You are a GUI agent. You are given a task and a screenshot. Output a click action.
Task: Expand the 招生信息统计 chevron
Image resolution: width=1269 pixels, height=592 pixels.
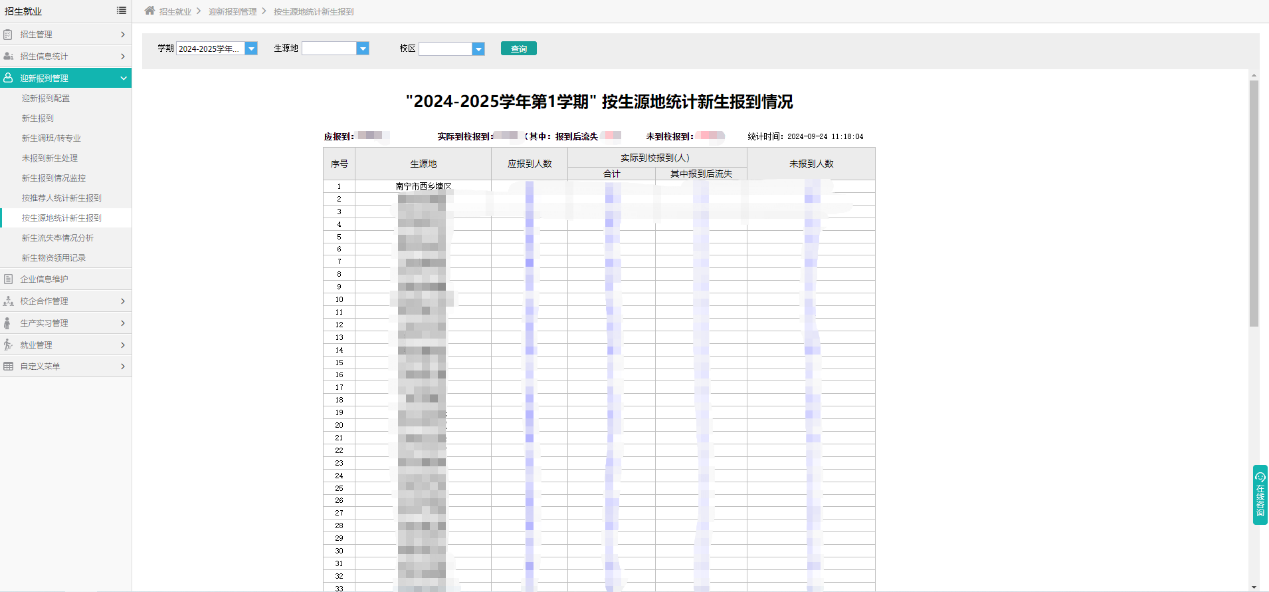tap(122, 56)
